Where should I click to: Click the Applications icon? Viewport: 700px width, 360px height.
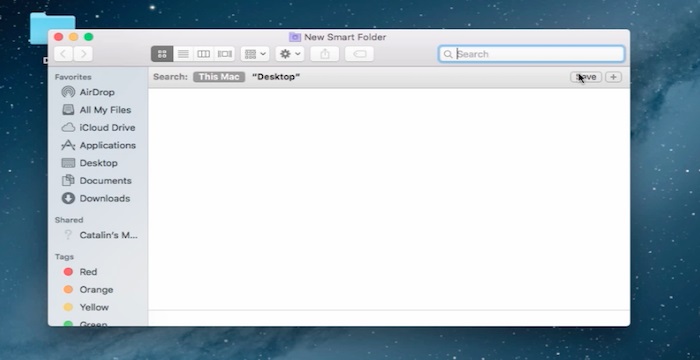point(68,145)
